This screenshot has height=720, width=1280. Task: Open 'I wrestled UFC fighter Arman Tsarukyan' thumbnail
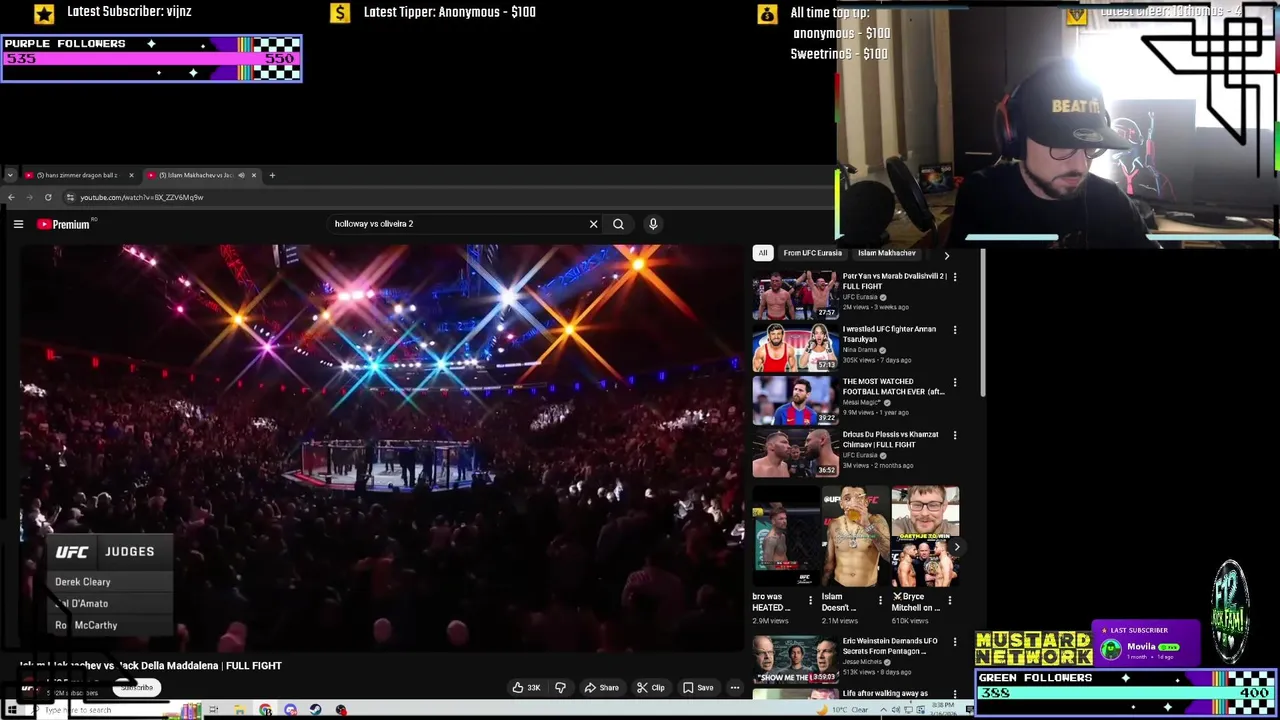(x=796, y=348)
